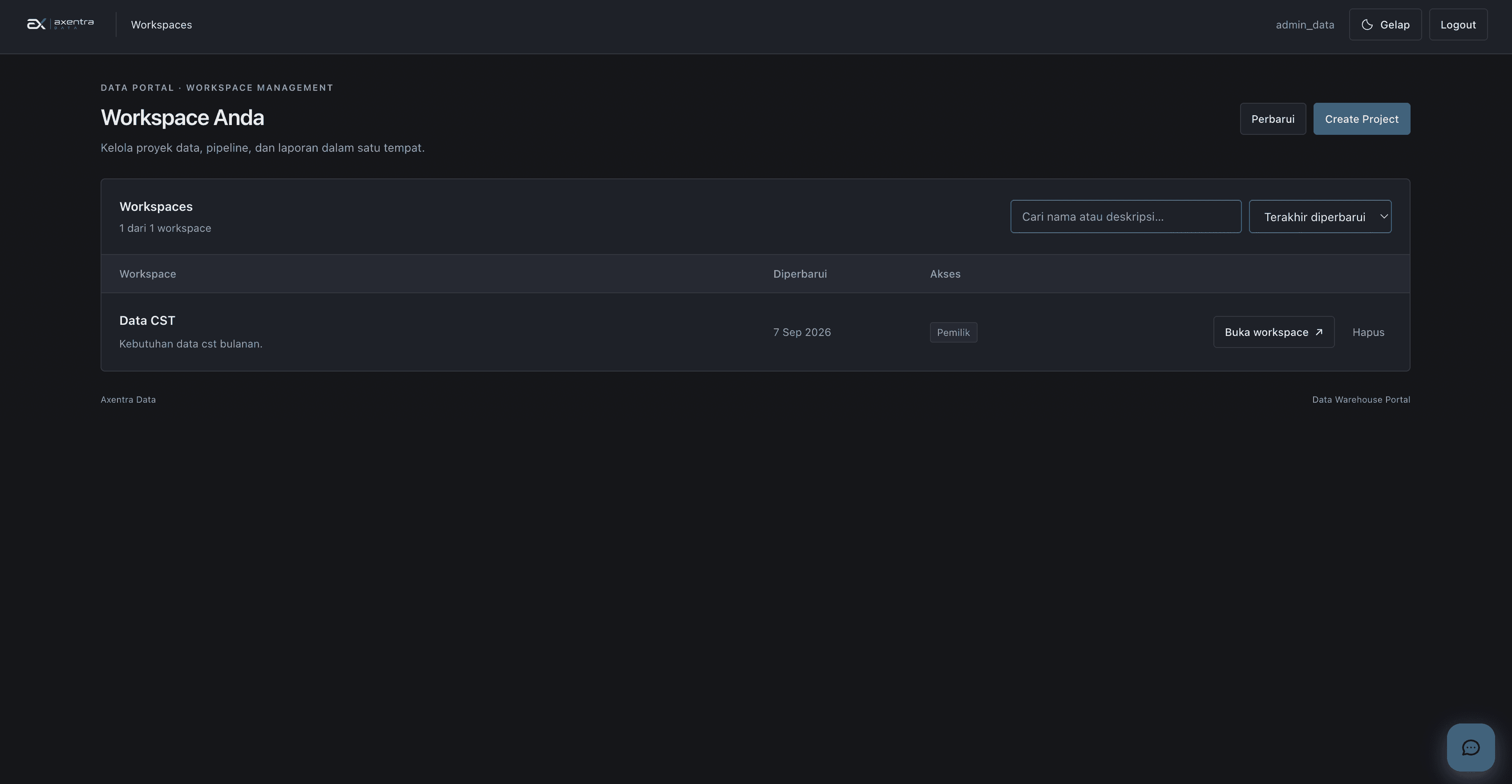Click the Perbarui refresh button
The height and width of the screenshot is (784, 1512).
coord(1273,119)
